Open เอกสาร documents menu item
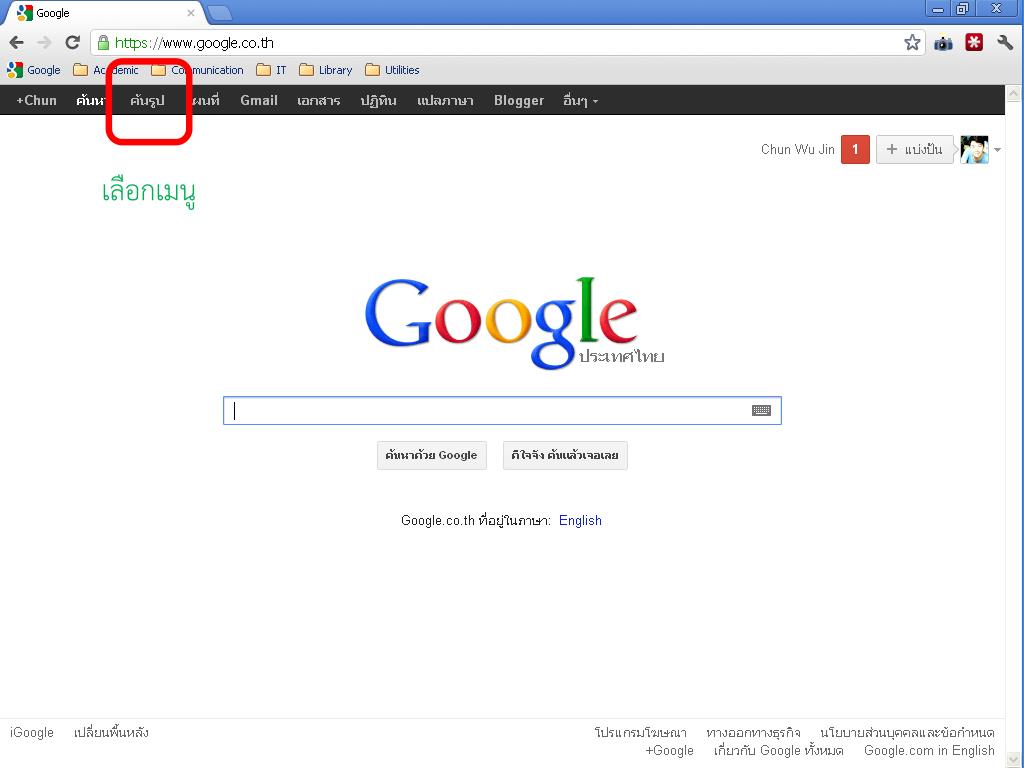 tap(319, 101)
